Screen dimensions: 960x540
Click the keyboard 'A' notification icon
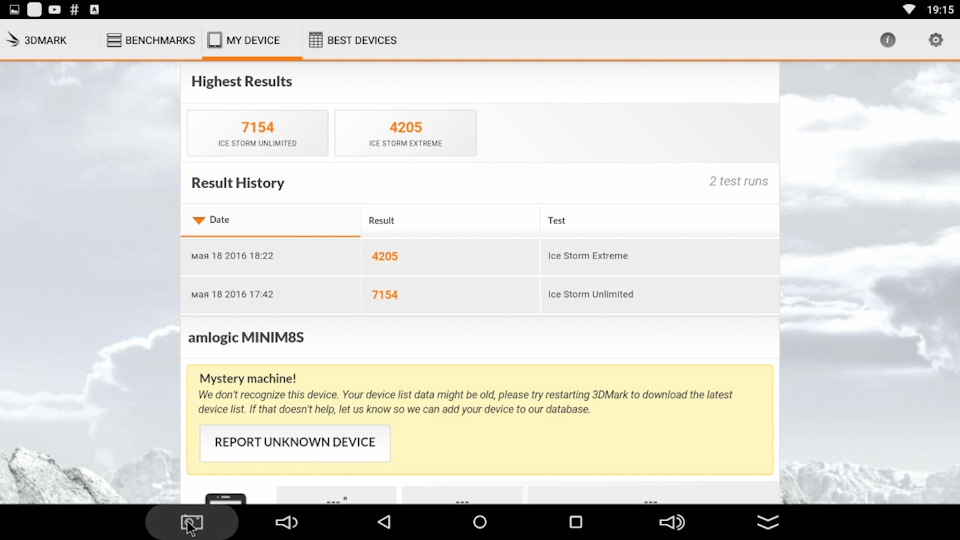pyautogui.click(x=94, y=9)
